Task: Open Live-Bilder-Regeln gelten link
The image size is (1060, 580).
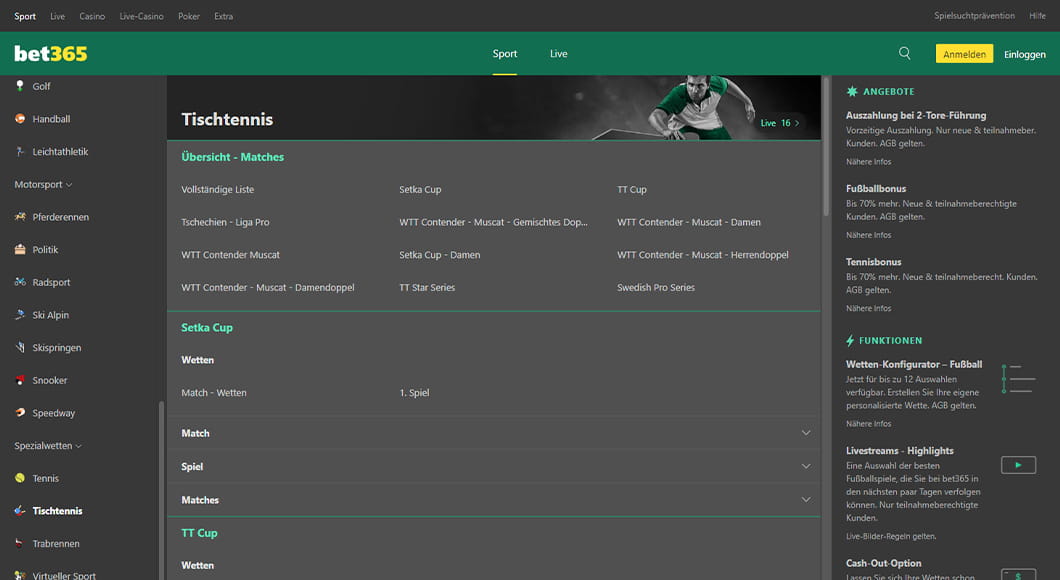Action: 891,536
